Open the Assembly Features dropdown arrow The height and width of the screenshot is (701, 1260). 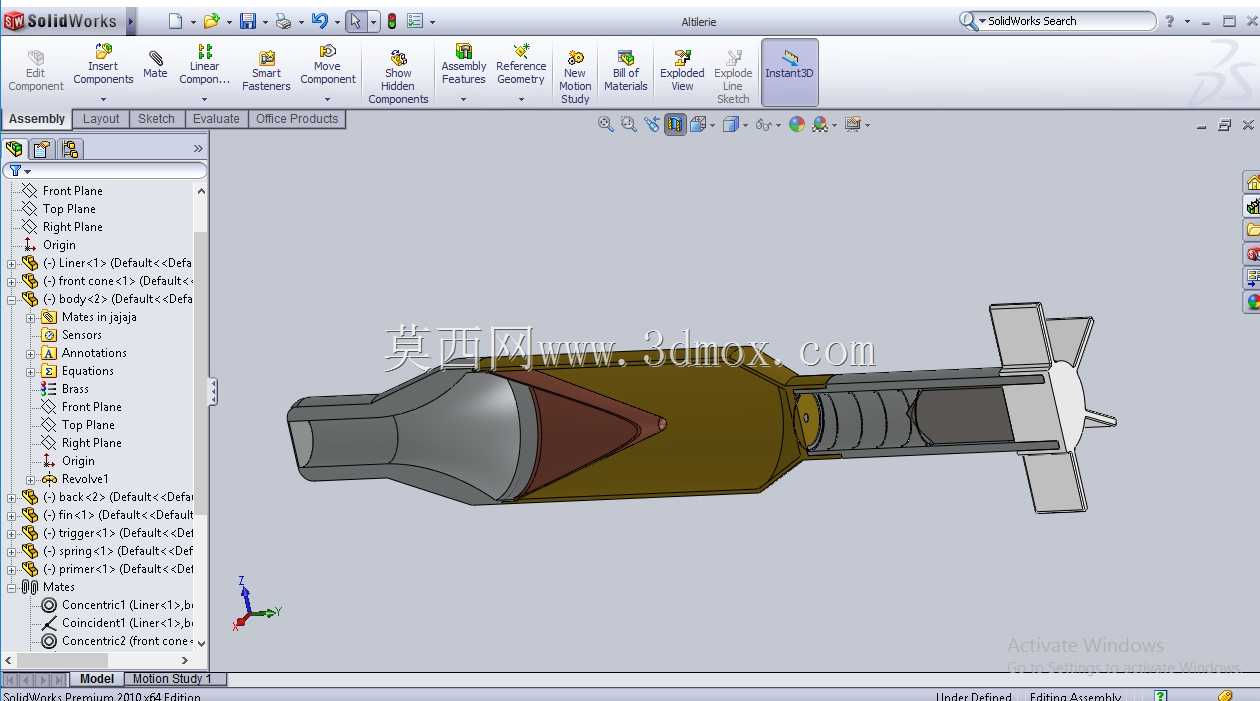[464, 99]
